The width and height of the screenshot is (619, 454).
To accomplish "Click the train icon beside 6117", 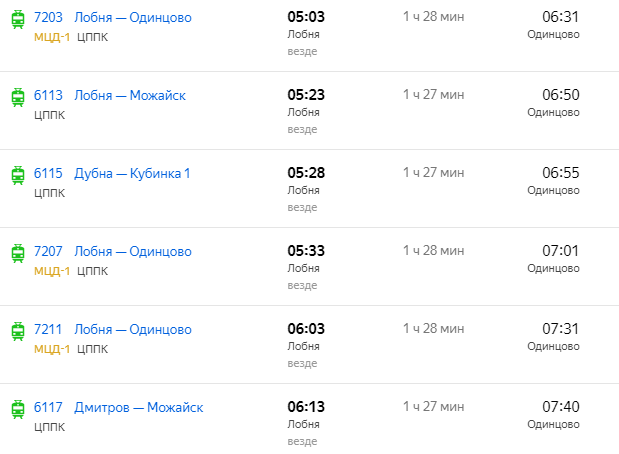I will [18, 409].
